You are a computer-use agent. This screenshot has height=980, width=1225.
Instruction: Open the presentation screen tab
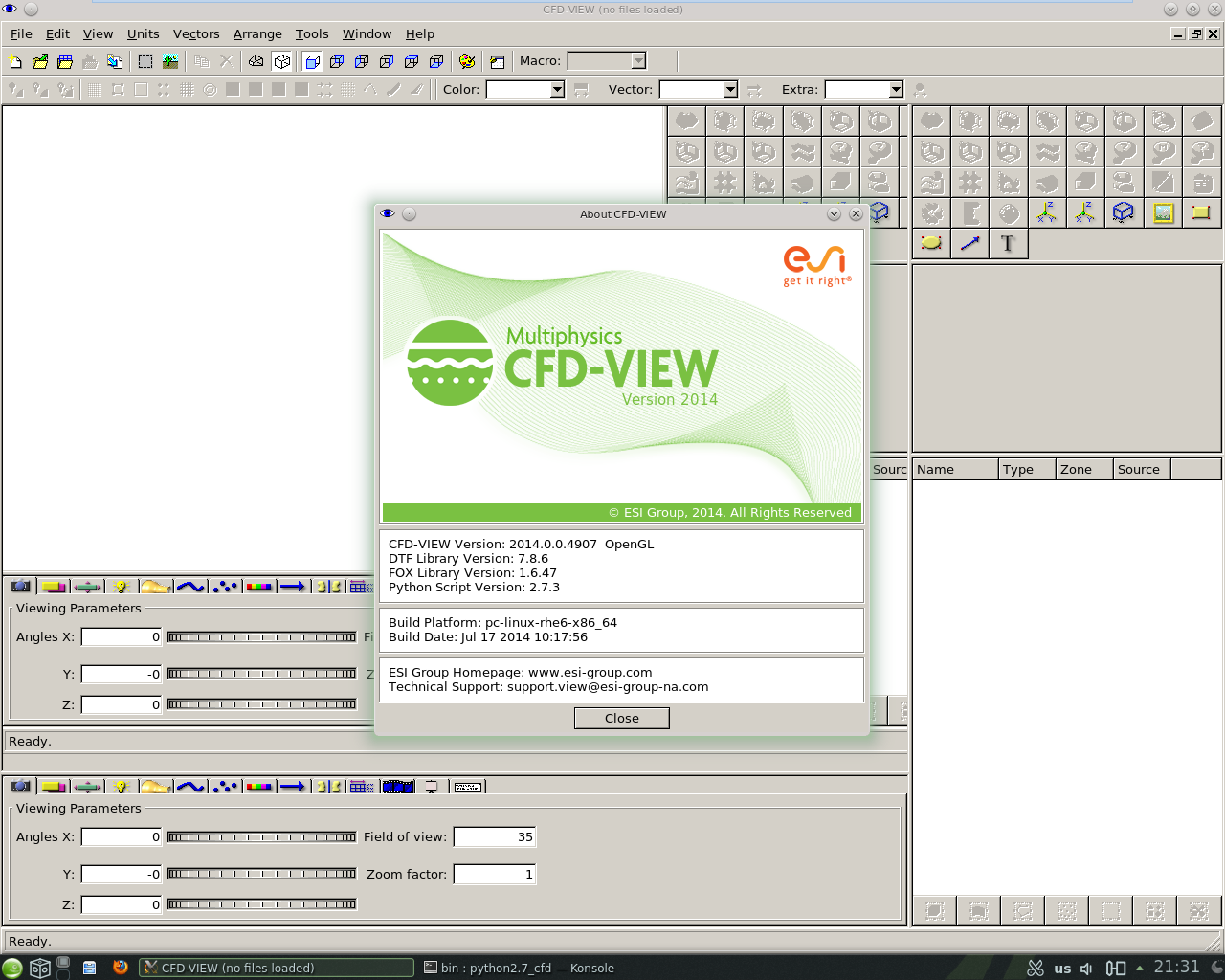pyautogui.click(x=432, y=787)
